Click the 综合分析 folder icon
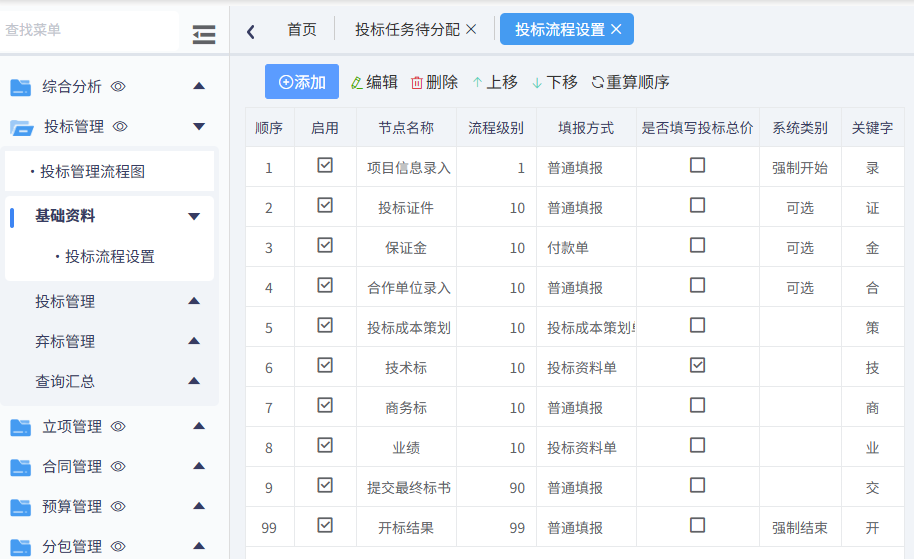 (x=21, y=87)
